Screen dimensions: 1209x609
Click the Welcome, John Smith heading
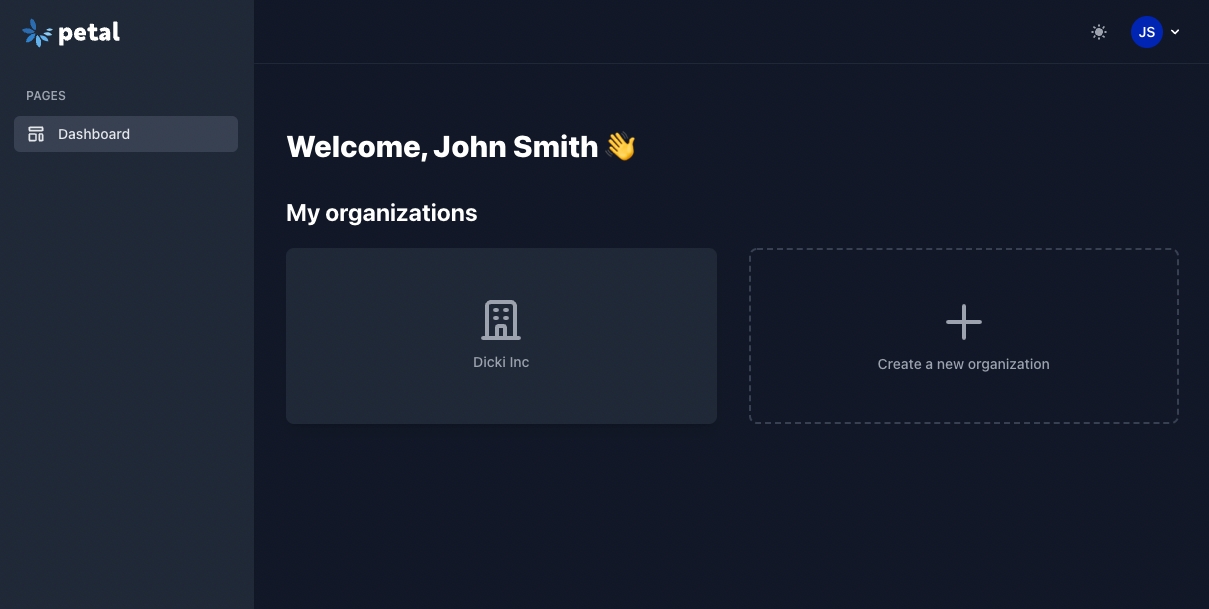tap(442, 147)
